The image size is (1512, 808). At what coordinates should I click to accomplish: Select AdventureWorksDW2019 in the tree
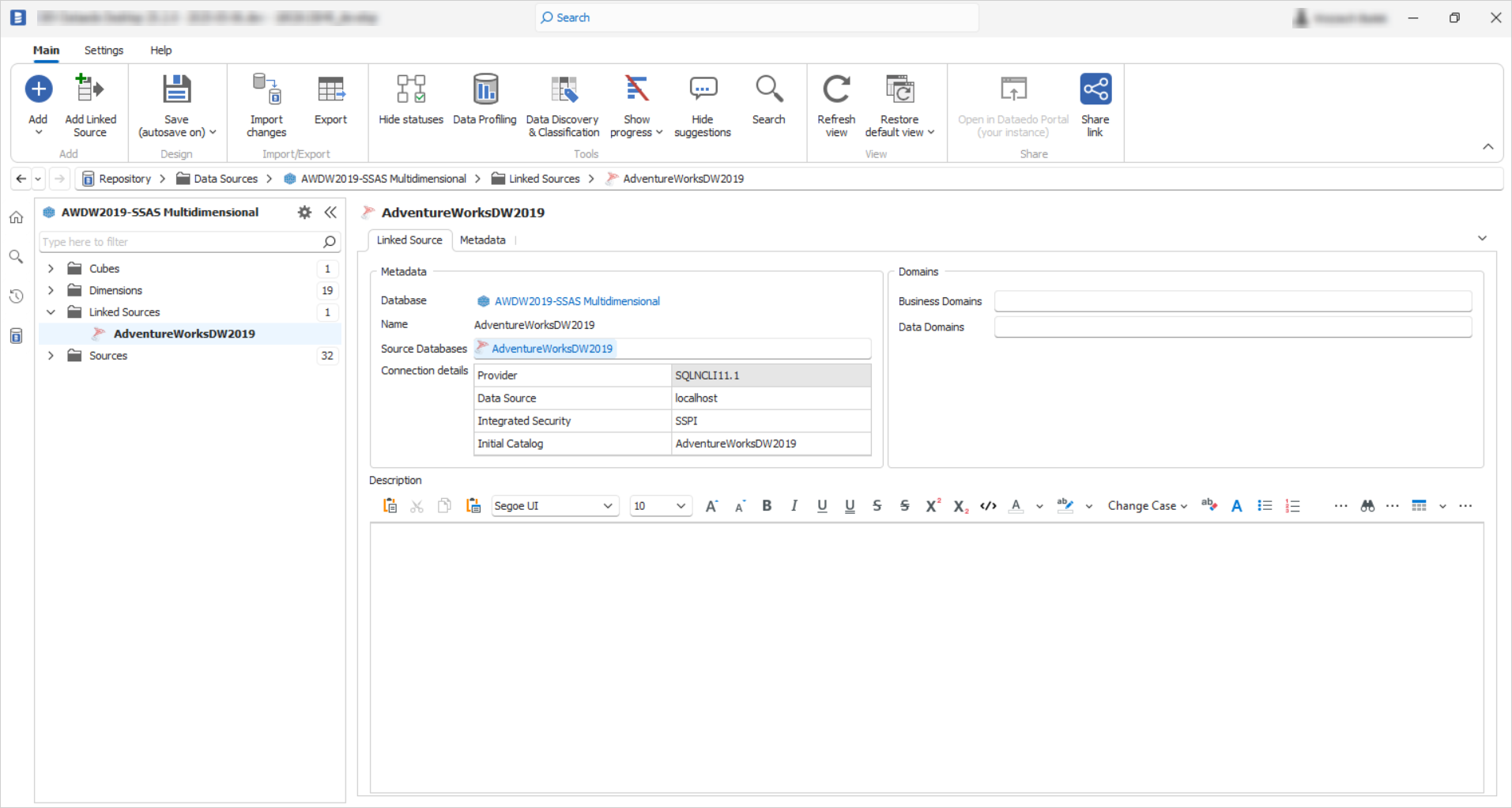[184, 334]
